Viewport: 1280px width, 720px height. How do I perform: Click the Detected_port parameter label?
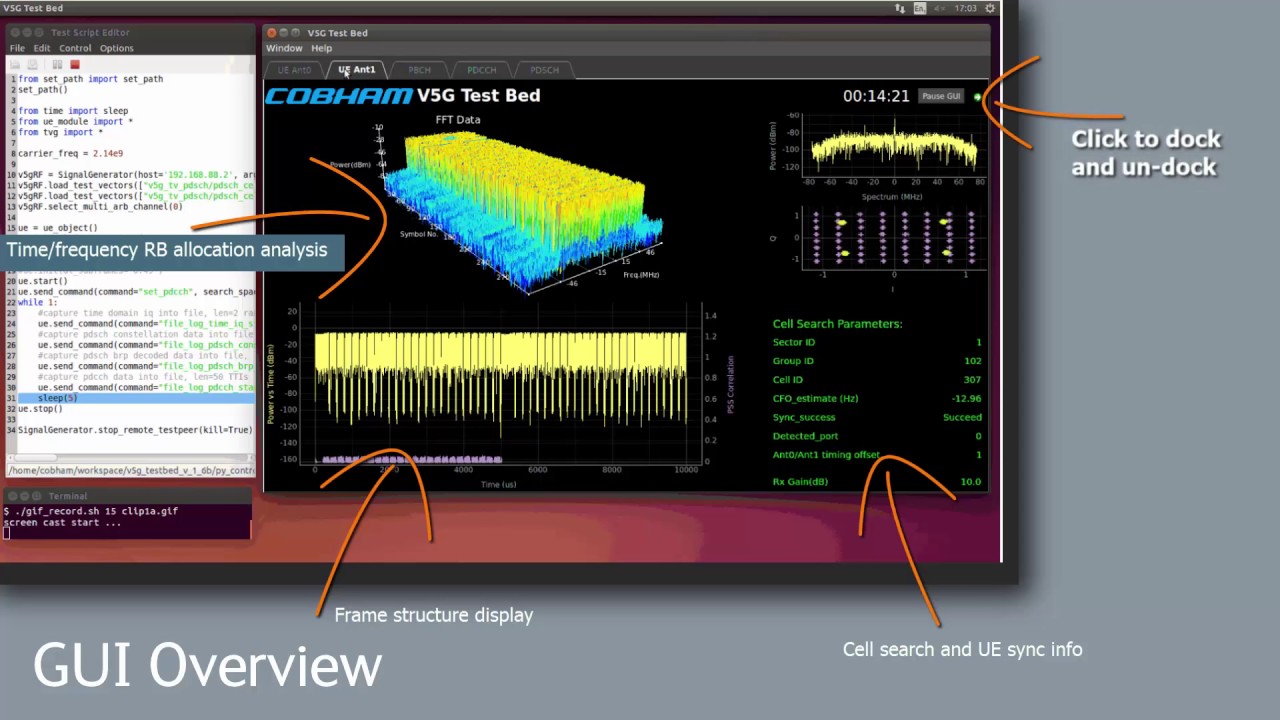pos(806,436)
